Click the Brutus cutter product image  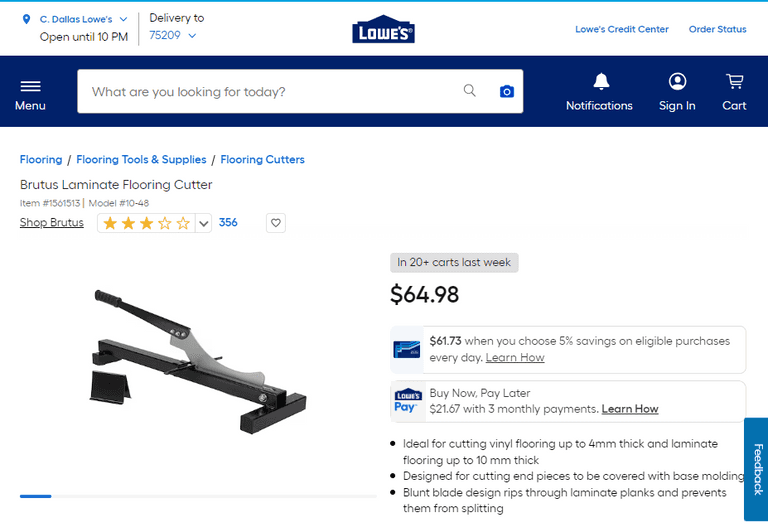pyautogui.click(x=197, y=361)
